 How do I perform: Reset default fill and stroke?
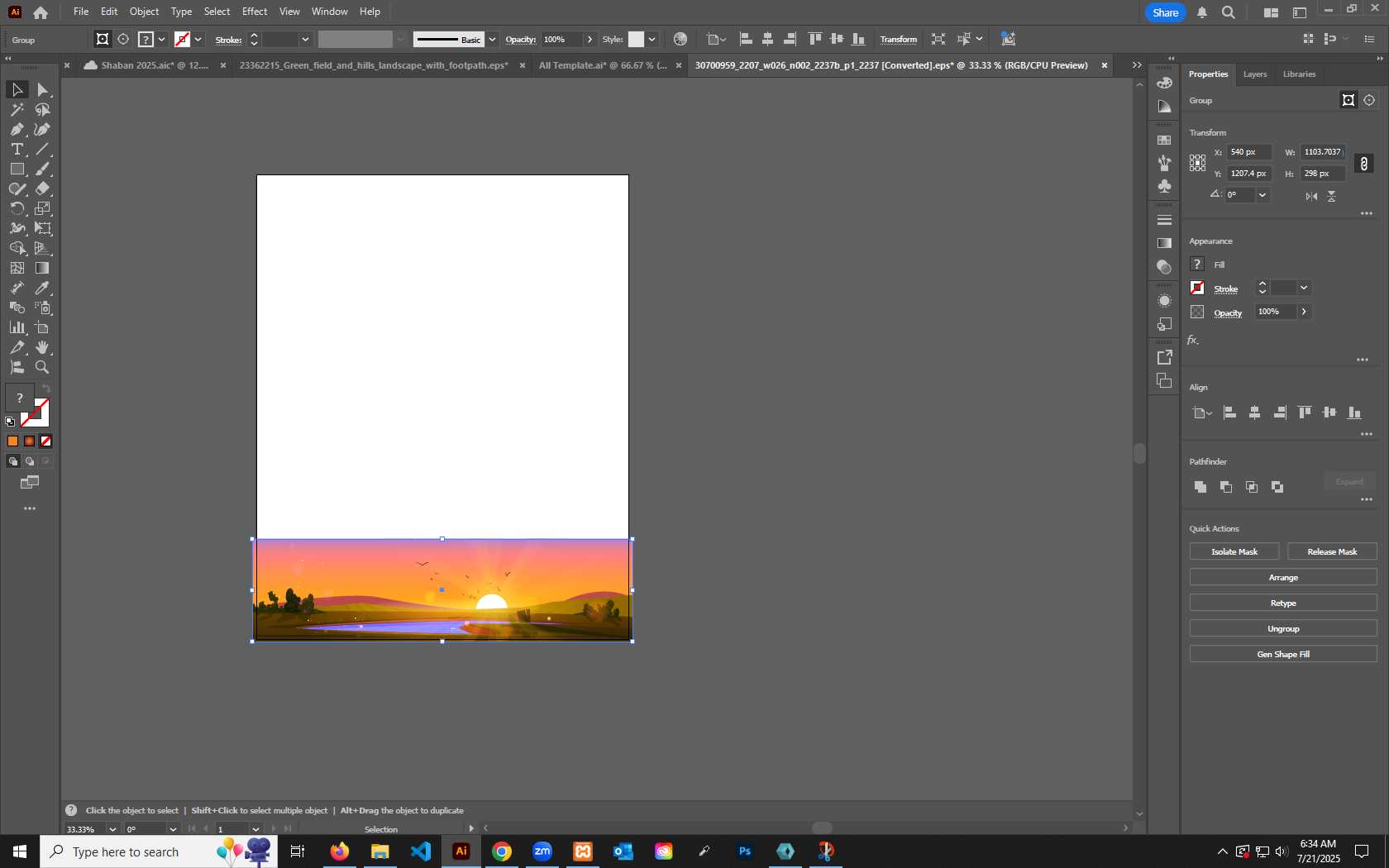coord(10,422)
